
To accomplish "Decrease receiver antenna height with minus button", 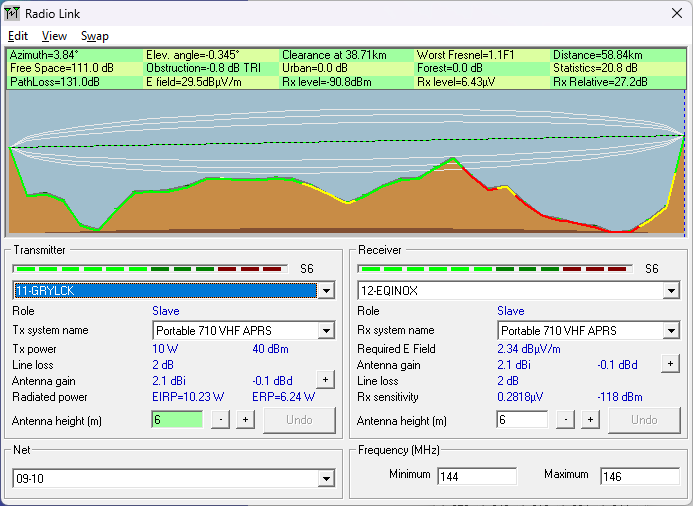I will [x=566, y=420].
